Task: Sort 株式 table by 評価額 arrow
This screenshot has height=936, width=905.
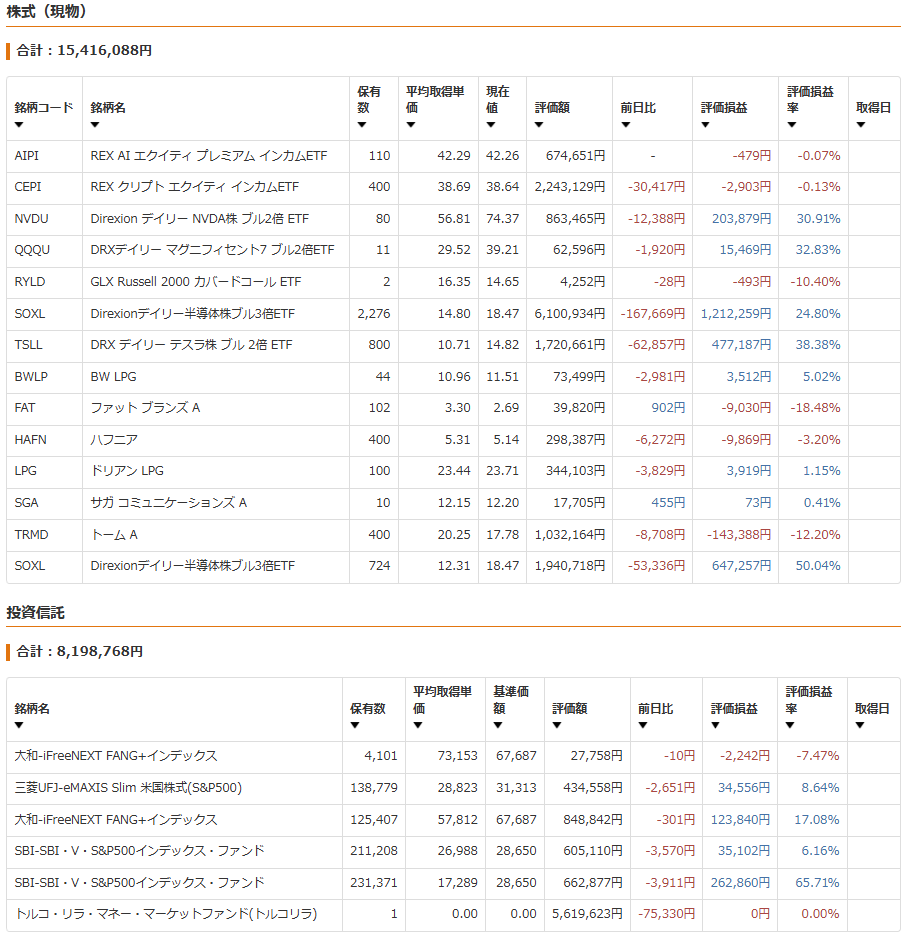Action: [538, 125]
